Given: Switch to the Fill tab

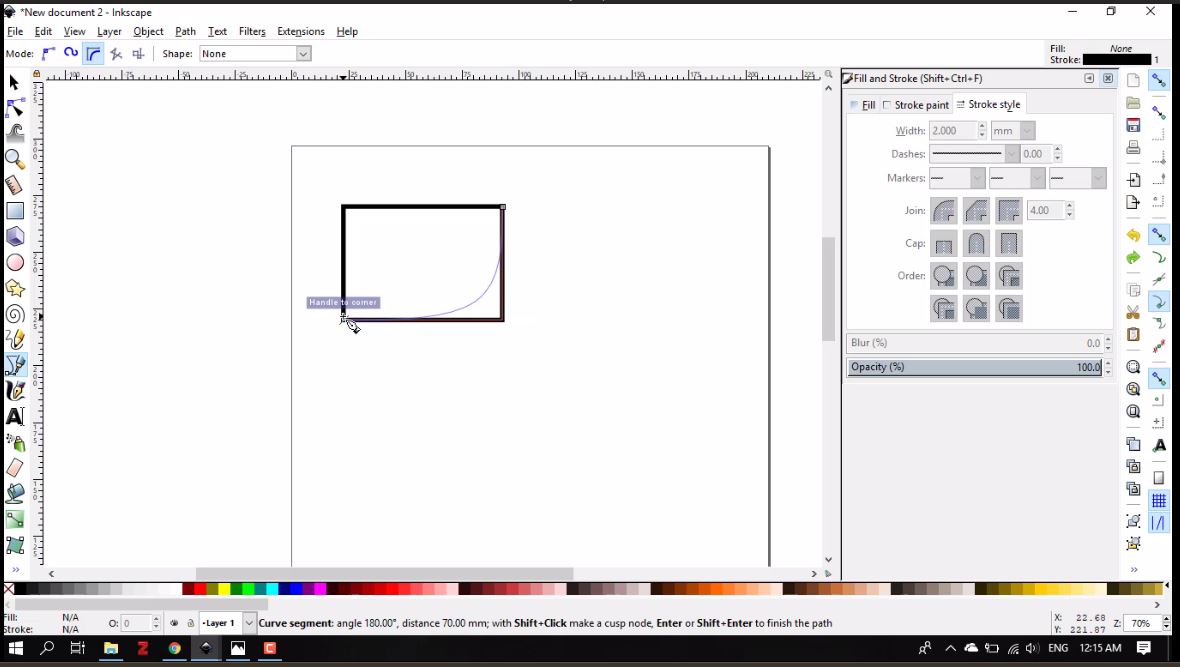Looking at the screenshot, I should click(862, 105).
